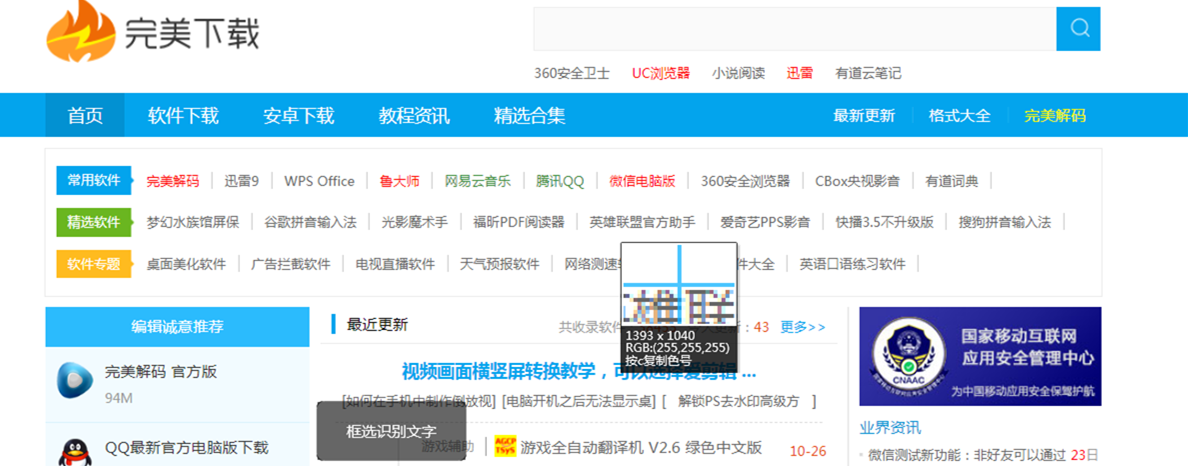Open 解锁PS去水印高级方 article link
Screen dimensions: 1188x466
pyautogui.click(x=739, y=402)
